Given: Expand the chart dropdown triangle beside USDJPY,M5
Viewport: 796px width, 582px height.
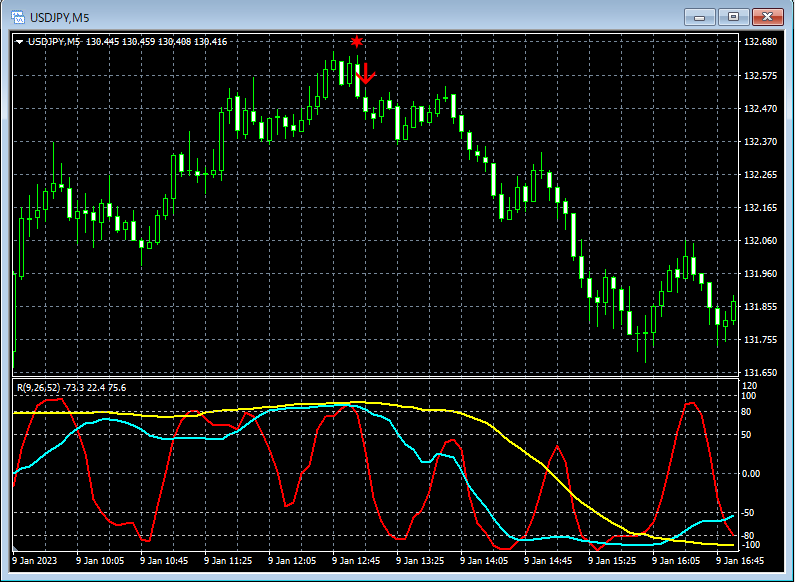Looking at the screenshot, I should (20, 42).
